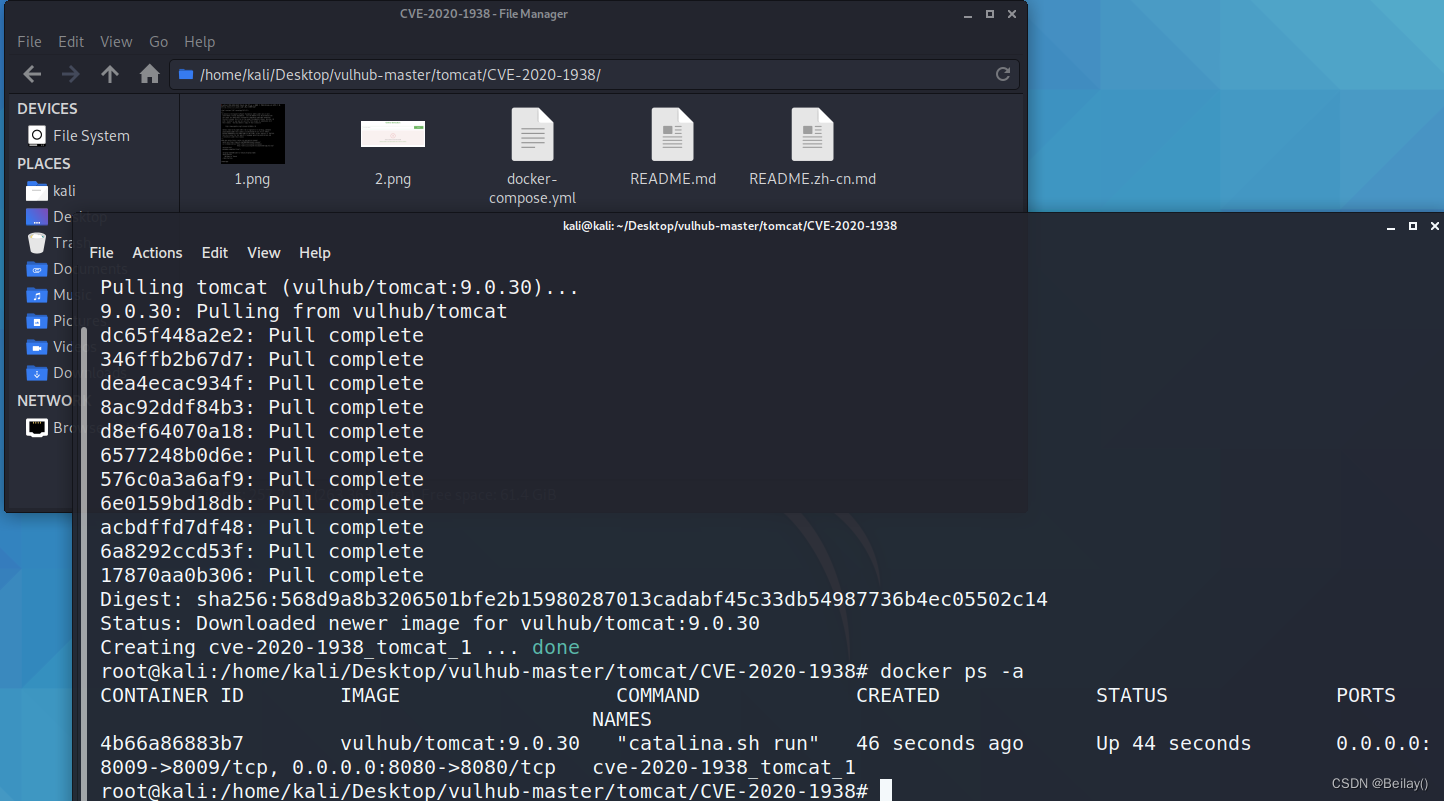Go back in File Manager
Viewport: 1444px width, 801px height.
(32, 74)
